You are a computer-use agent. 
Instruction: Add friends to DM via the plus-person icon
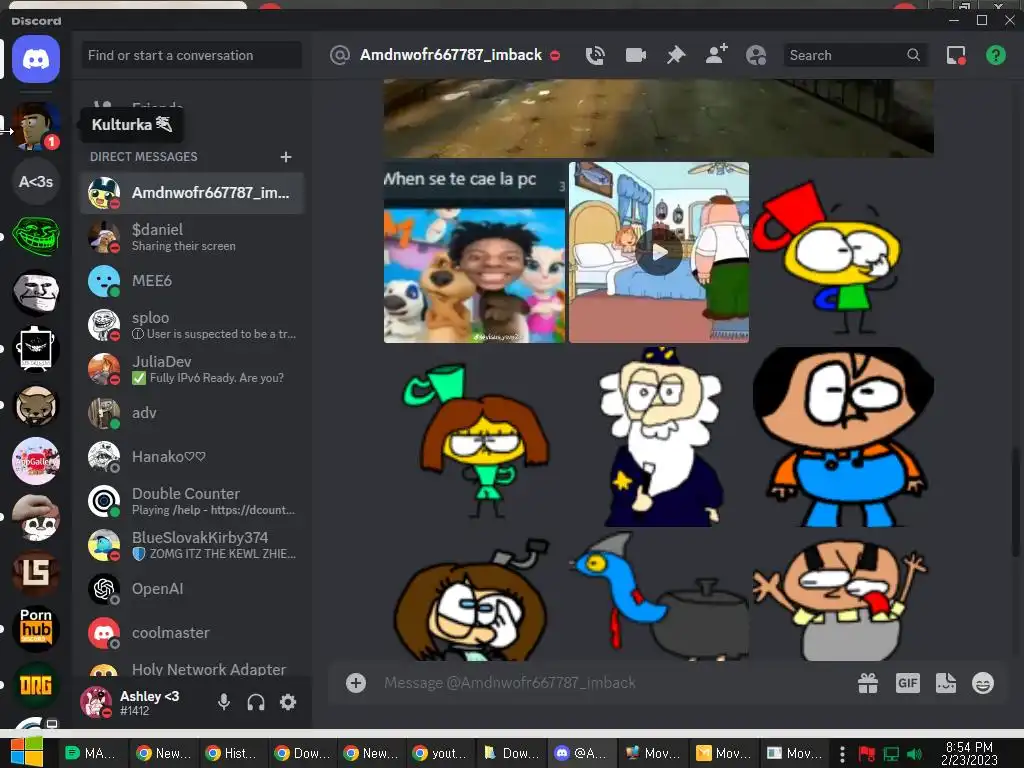tap(716, 55)
